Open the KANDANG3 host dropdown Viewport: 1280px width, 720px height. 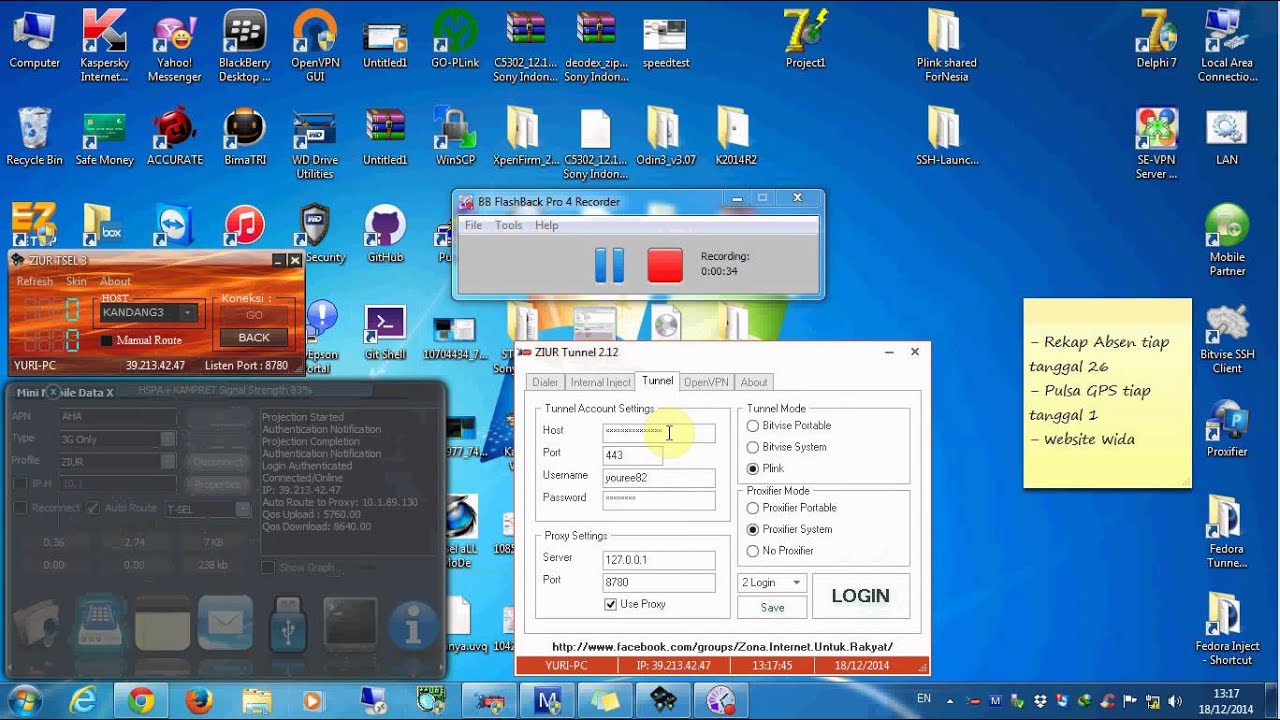point(187,313)
